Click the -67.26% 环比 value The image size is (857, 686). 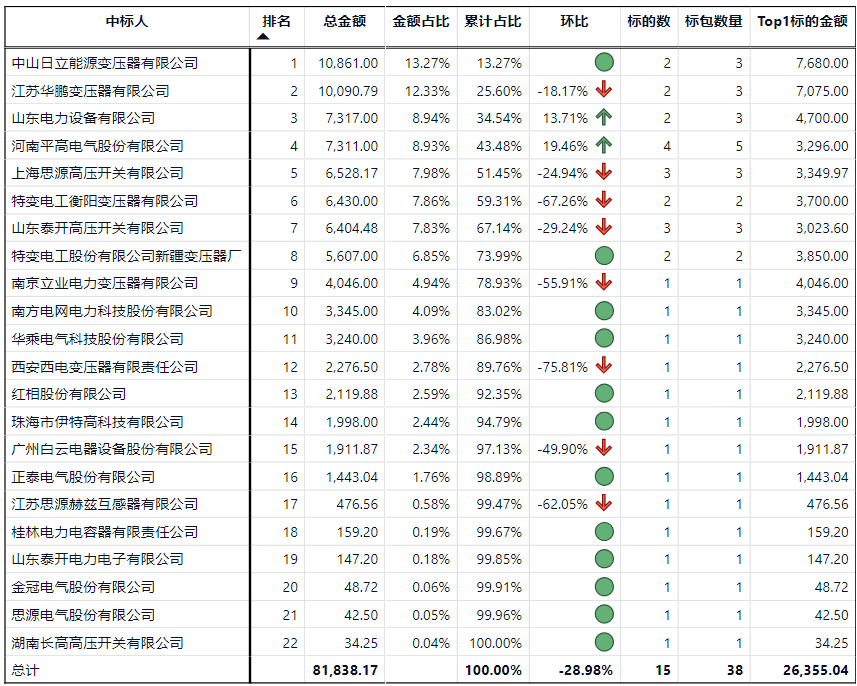click(562, 201)
